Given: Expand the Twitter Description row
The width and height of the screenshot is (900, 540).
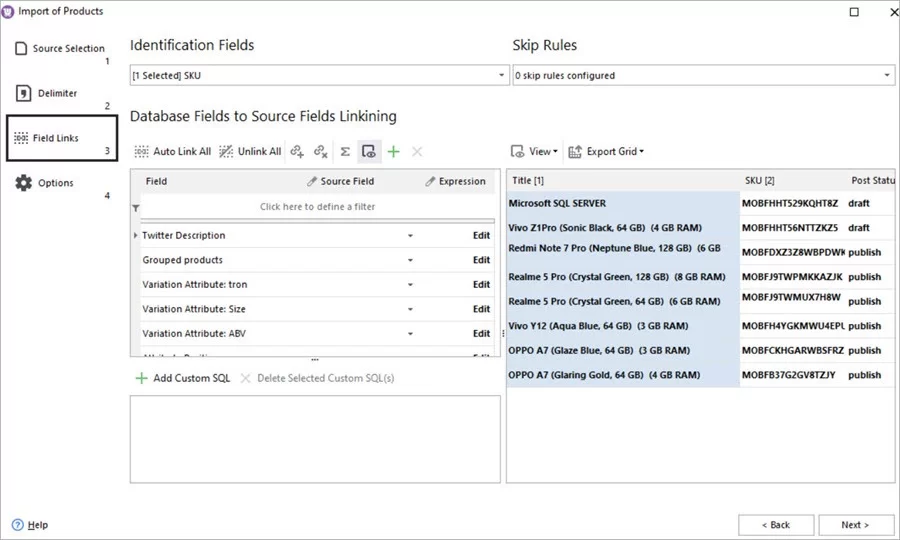Looking at the screenshot, I should [136, 236].
